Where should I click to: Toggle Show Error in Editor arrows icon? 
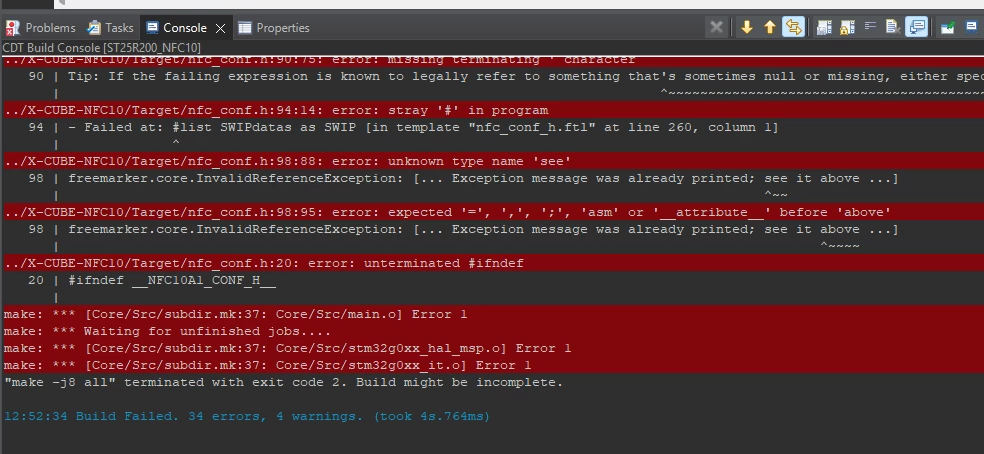pos(793,28)
